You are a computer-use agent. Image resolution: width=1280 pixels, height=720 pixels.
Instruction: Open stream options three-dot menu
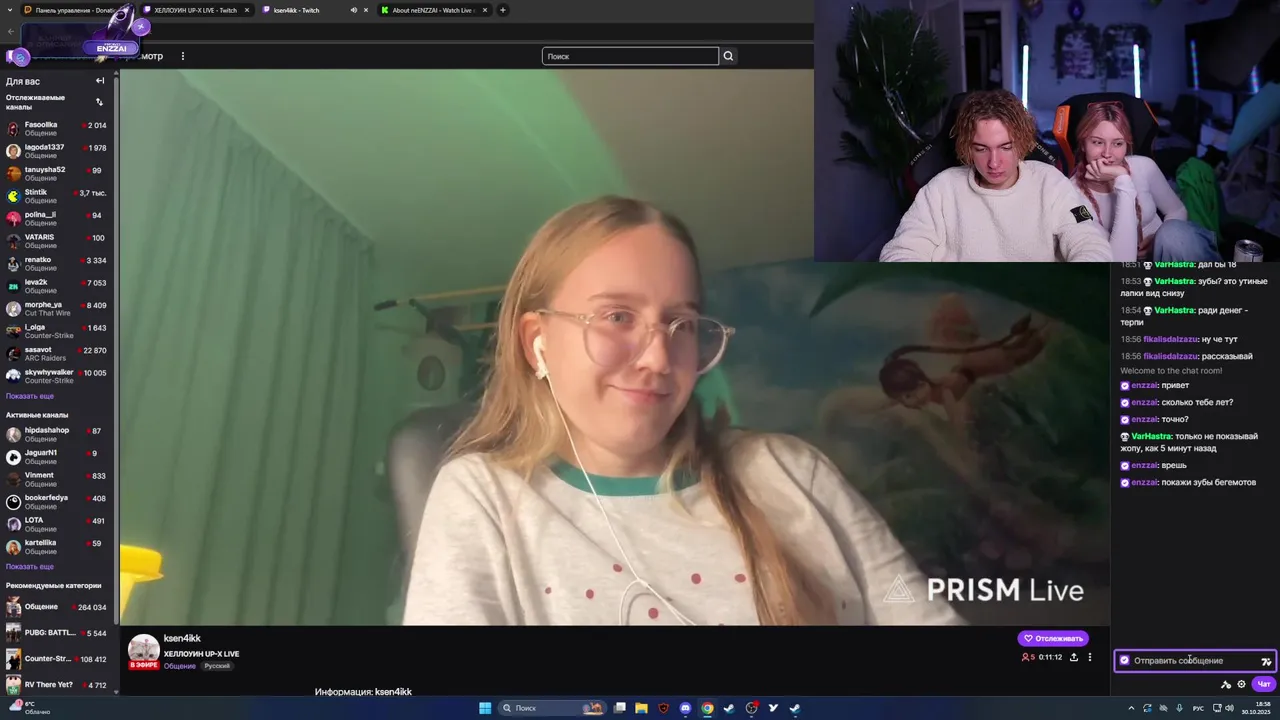[1090, 657]
